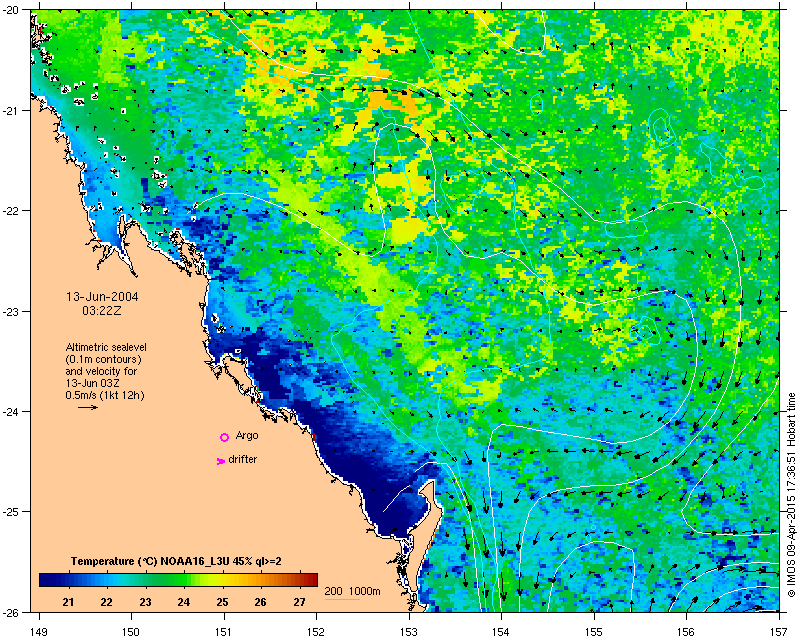Click the 0.5m/s velocity scale arrow
The height and width of the screenshot is (640, 800).
88,407
